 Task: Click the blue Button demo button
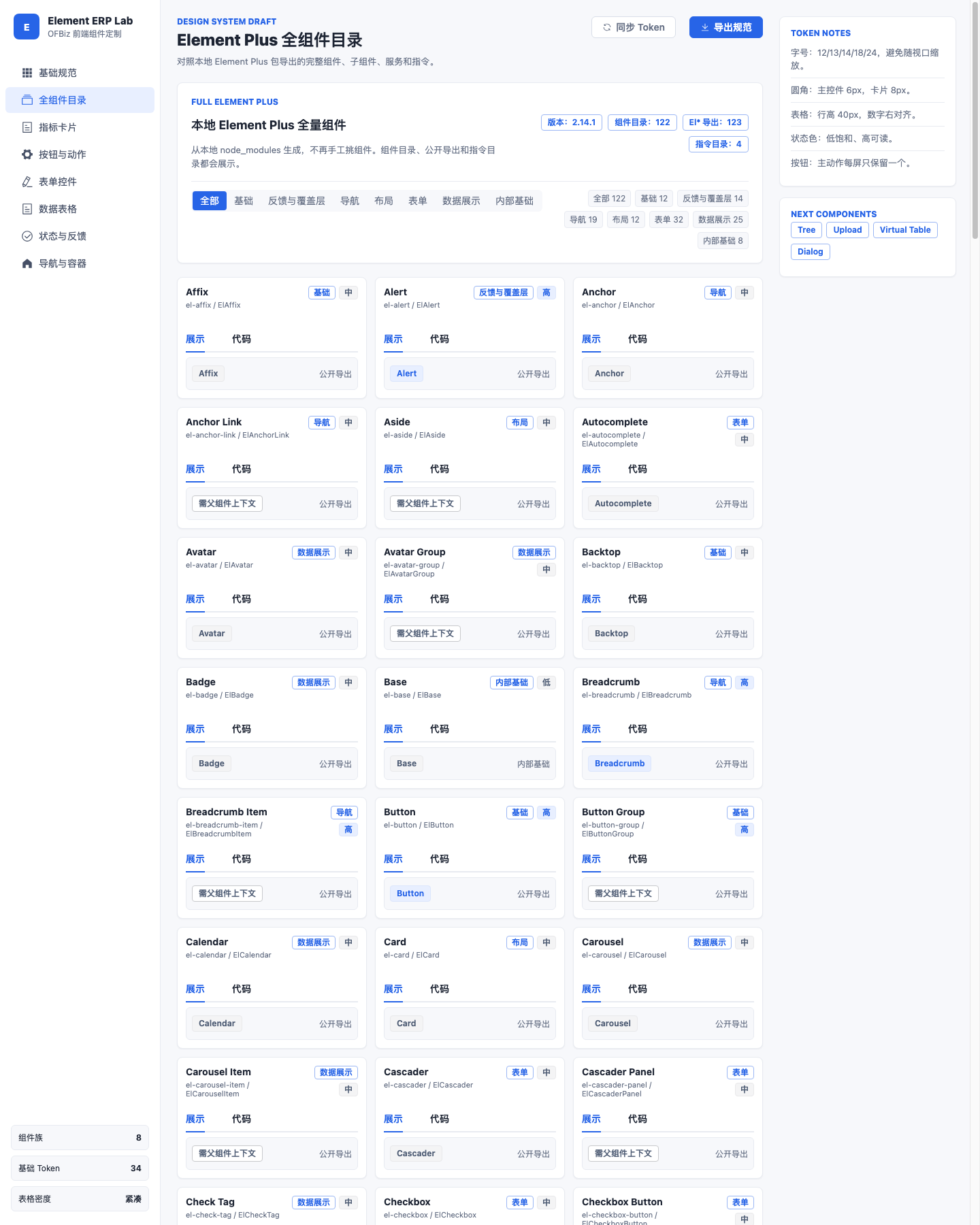(x=410, y=894)
